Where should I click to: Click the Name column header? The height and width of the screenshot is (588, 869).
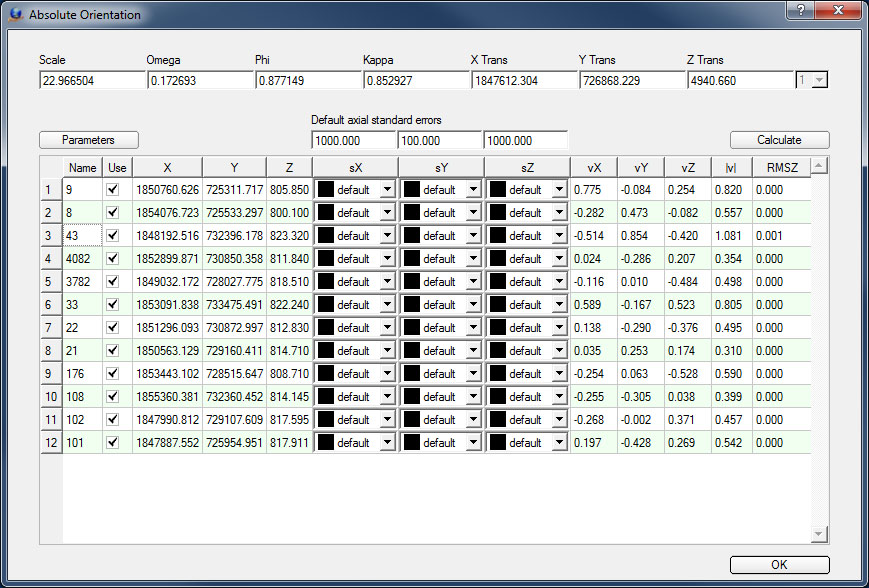coord(83,167)
